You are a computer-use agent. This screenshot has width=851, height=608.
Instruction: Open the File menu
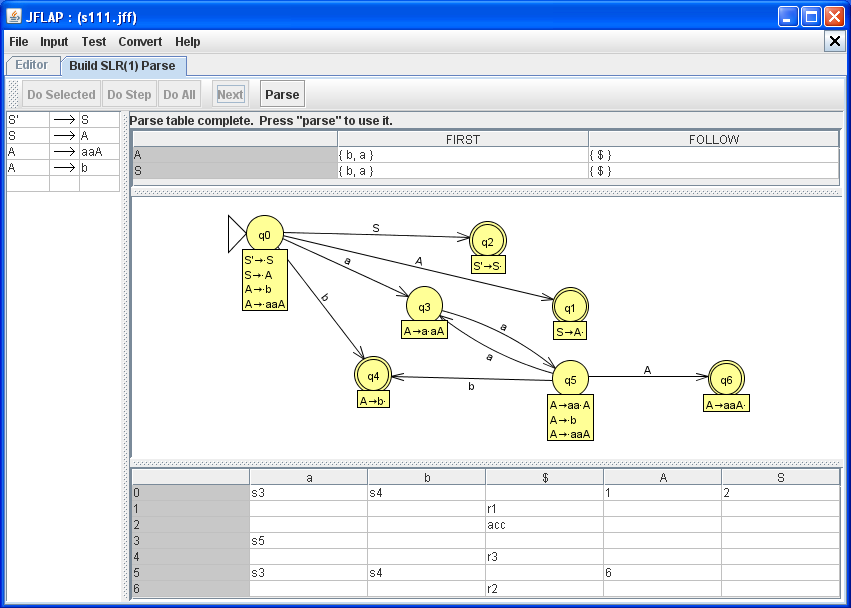click(x=19, y=42)
